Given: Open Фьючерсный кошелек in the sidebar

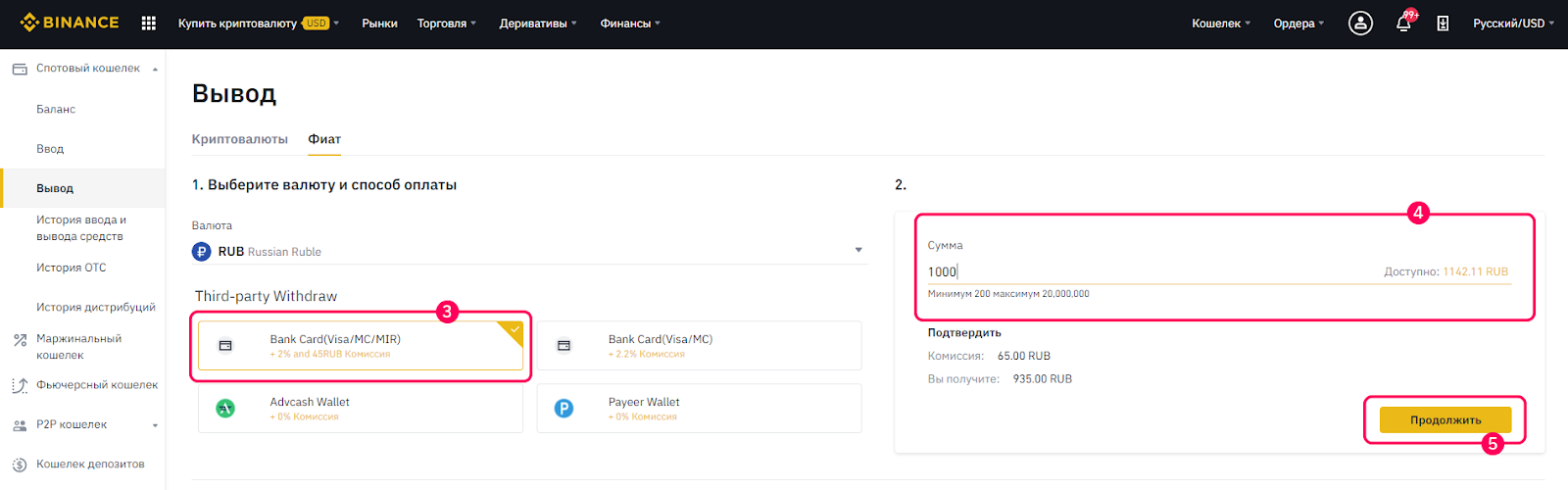Looking at the screenshot, I should tap(97, 385).
